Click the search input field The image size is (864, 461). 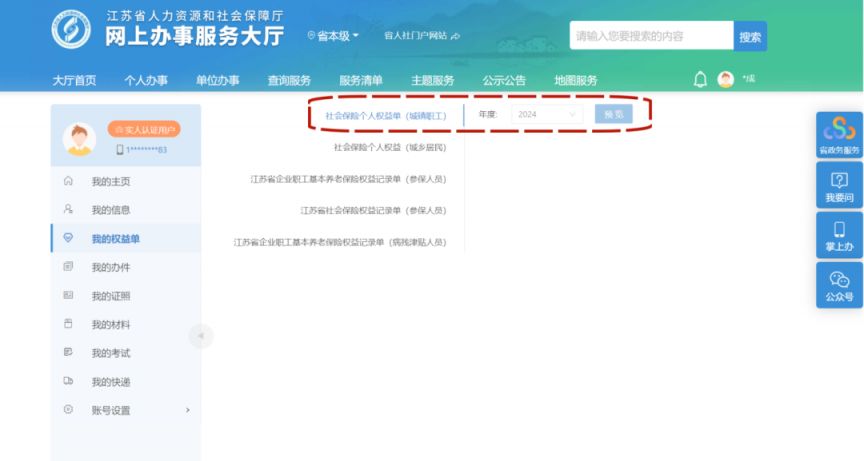(651, 36)
